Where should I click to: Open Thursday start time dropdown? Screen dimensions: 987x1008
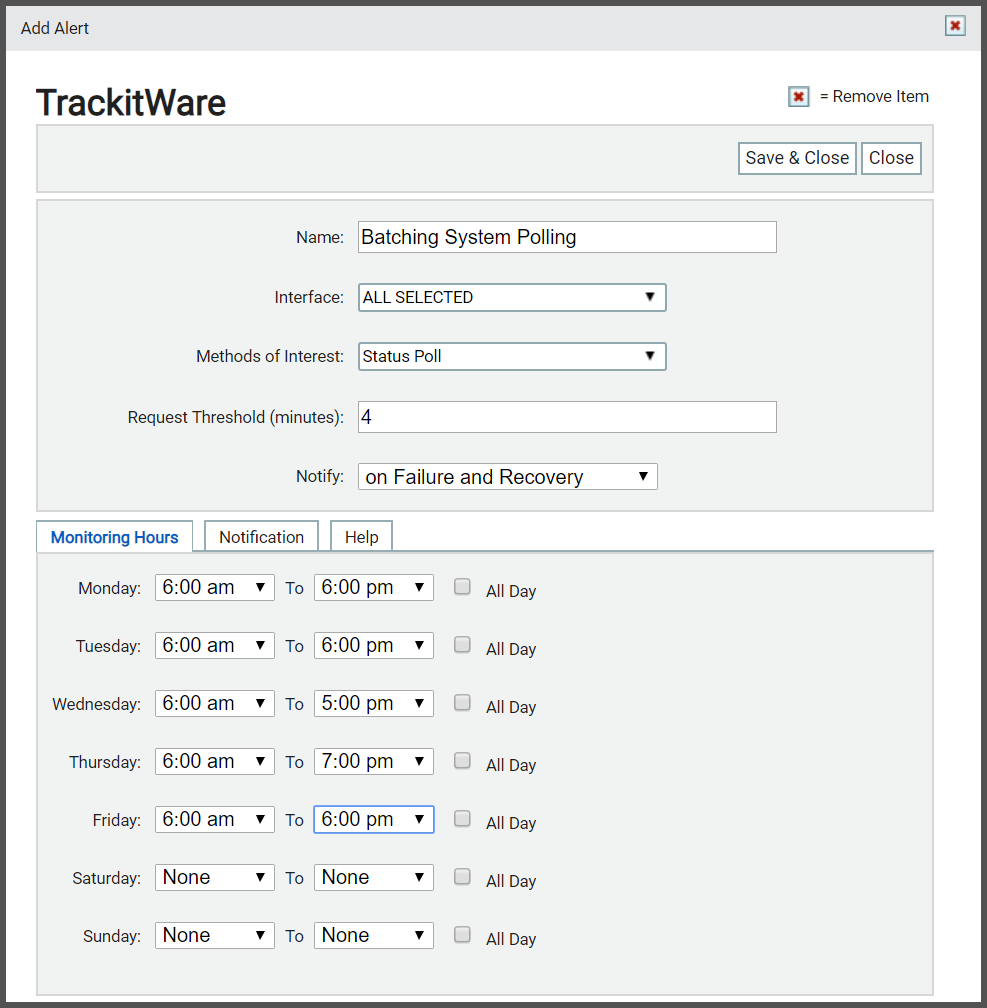[x=215, y=761]
